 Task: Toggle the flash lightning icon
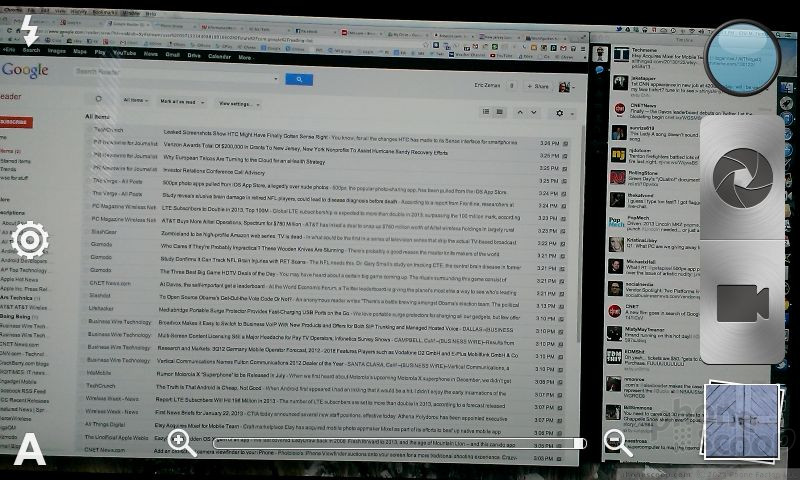(30, 30)
